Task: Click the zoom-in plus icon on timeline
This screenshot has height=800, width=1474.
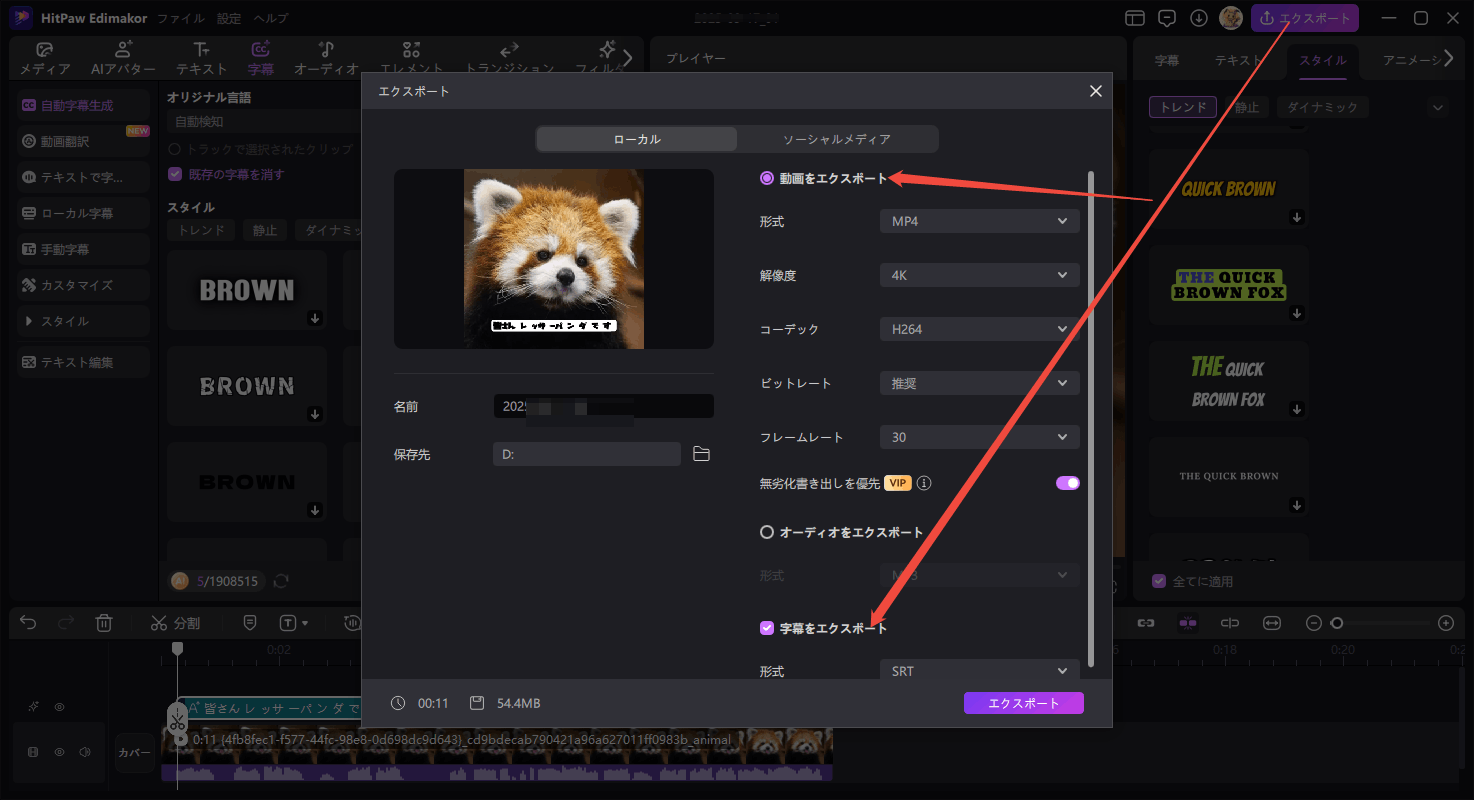Action: 1445,623
